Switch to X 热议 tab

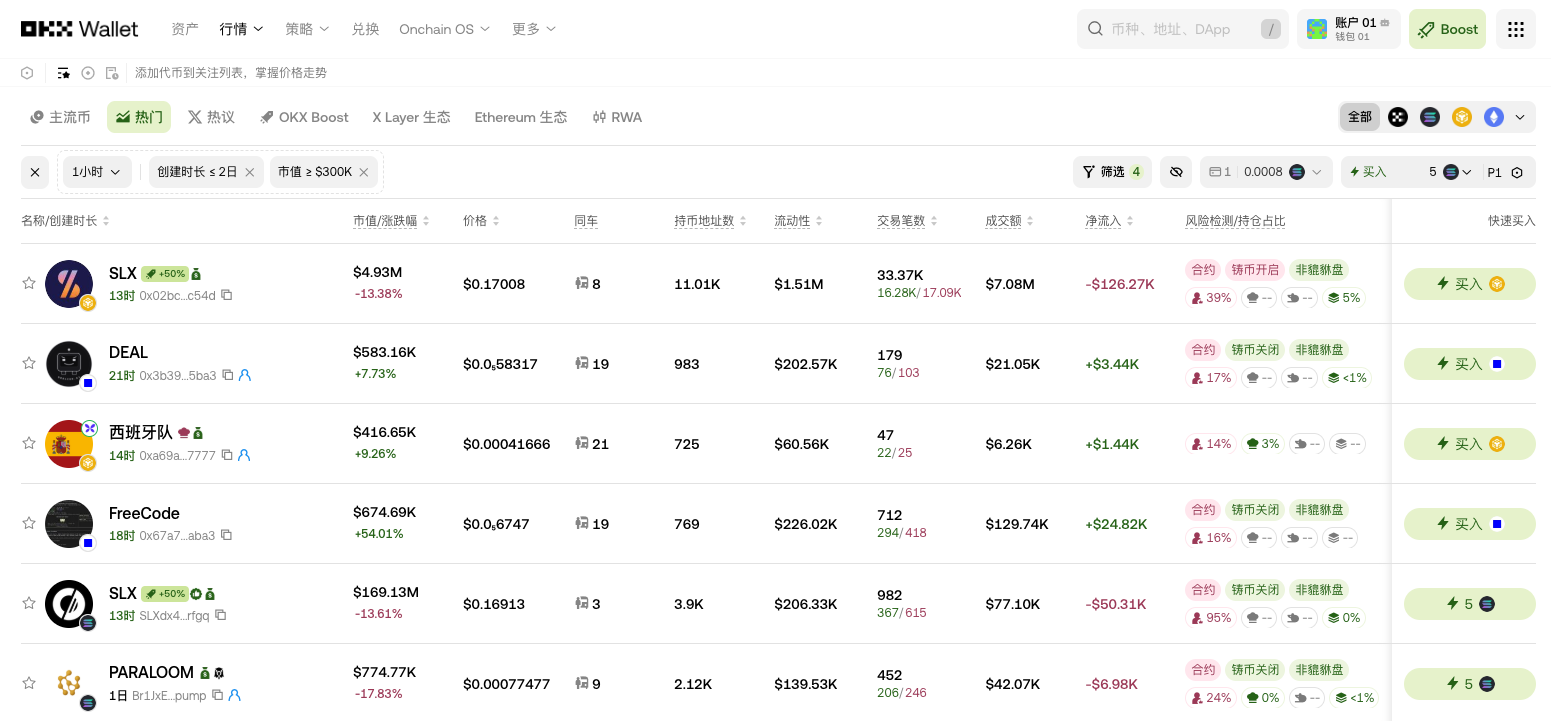(x=211, y=117)
